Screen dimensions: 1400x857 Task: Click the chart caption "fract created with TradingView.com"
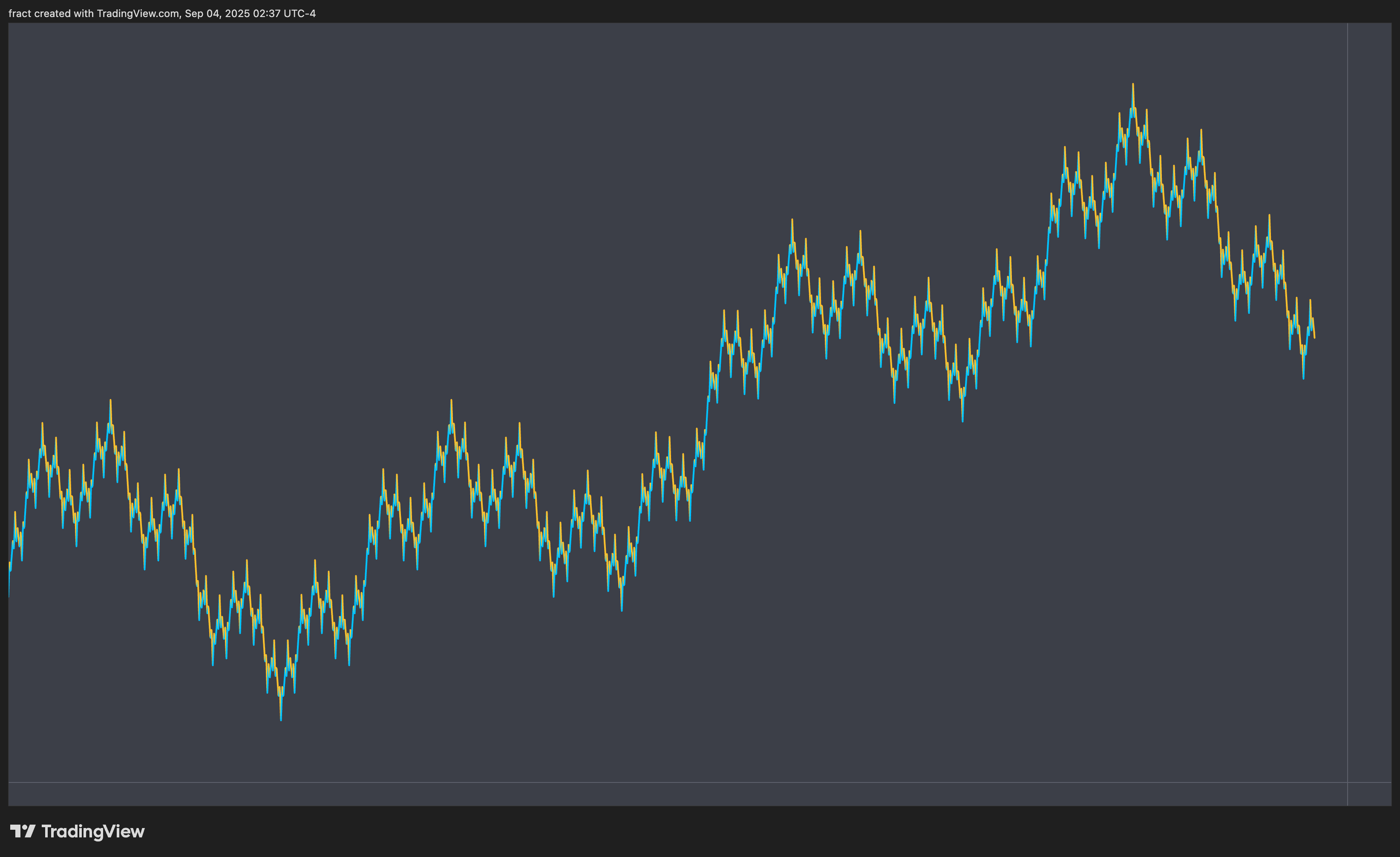pyautogui.click(x=94, y=13)
